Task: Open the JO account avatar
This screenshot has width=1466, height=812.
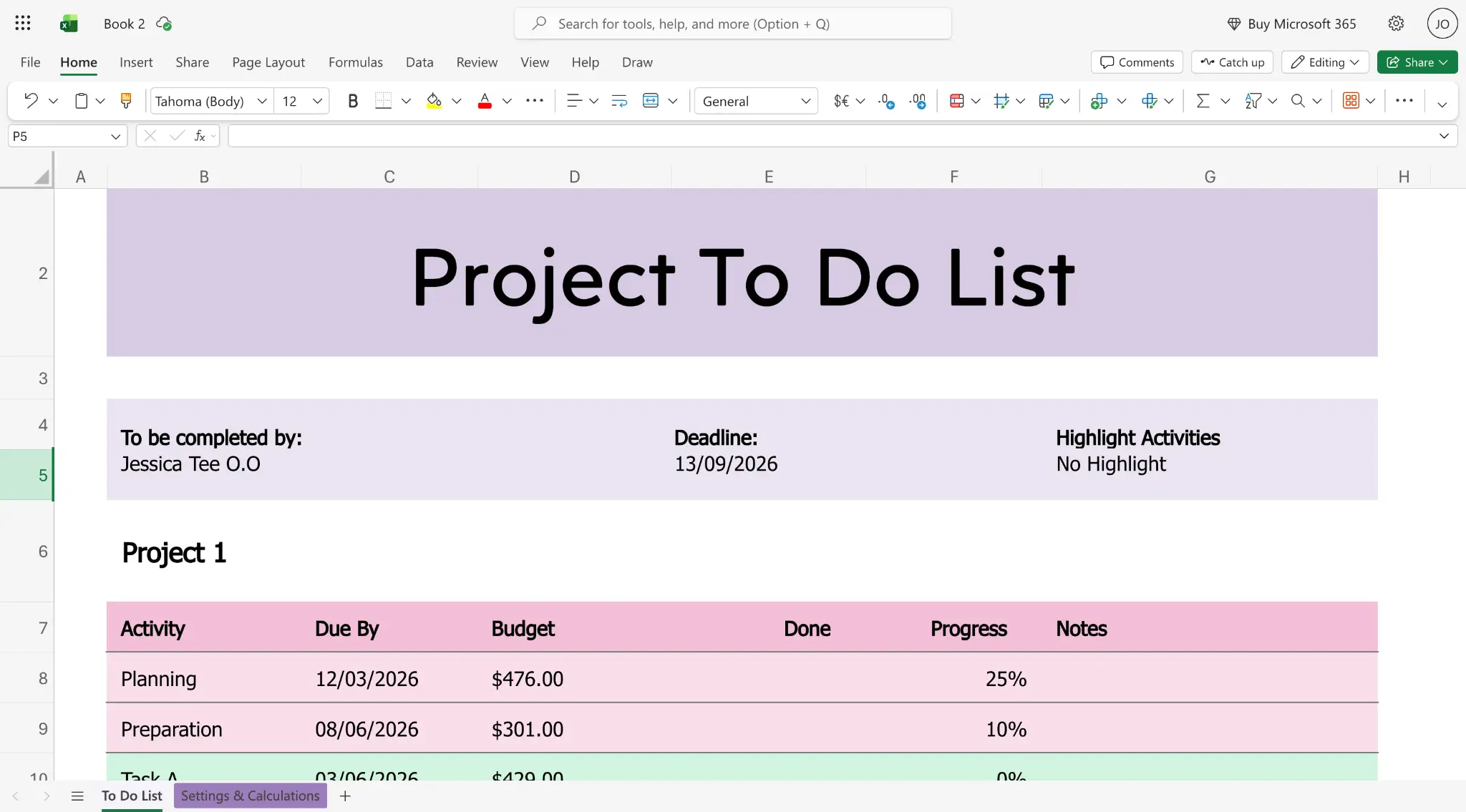Action: tap(1442, 24)
